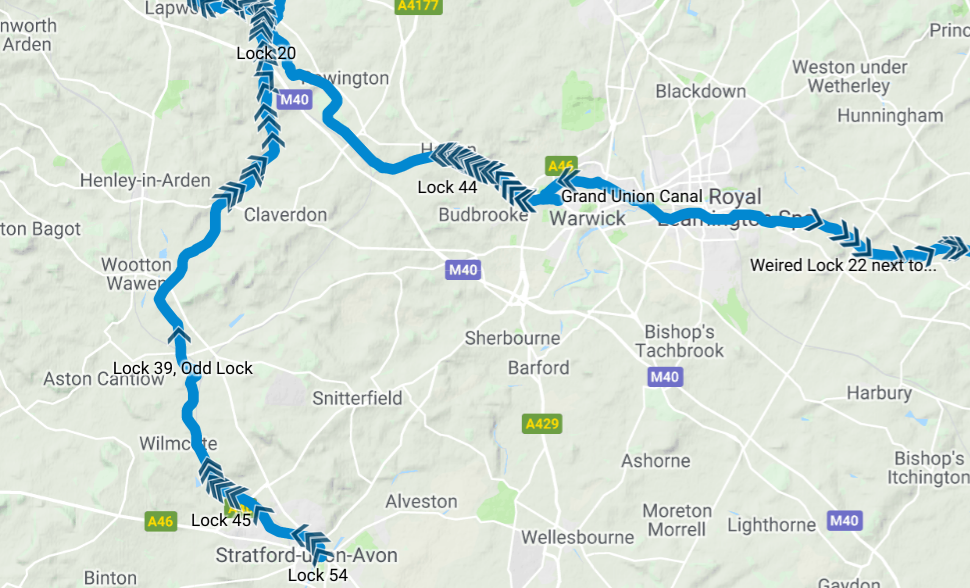Screen dimensions: 970x588
Task: Click the Lock 20 map label
Action: (266, 53)
